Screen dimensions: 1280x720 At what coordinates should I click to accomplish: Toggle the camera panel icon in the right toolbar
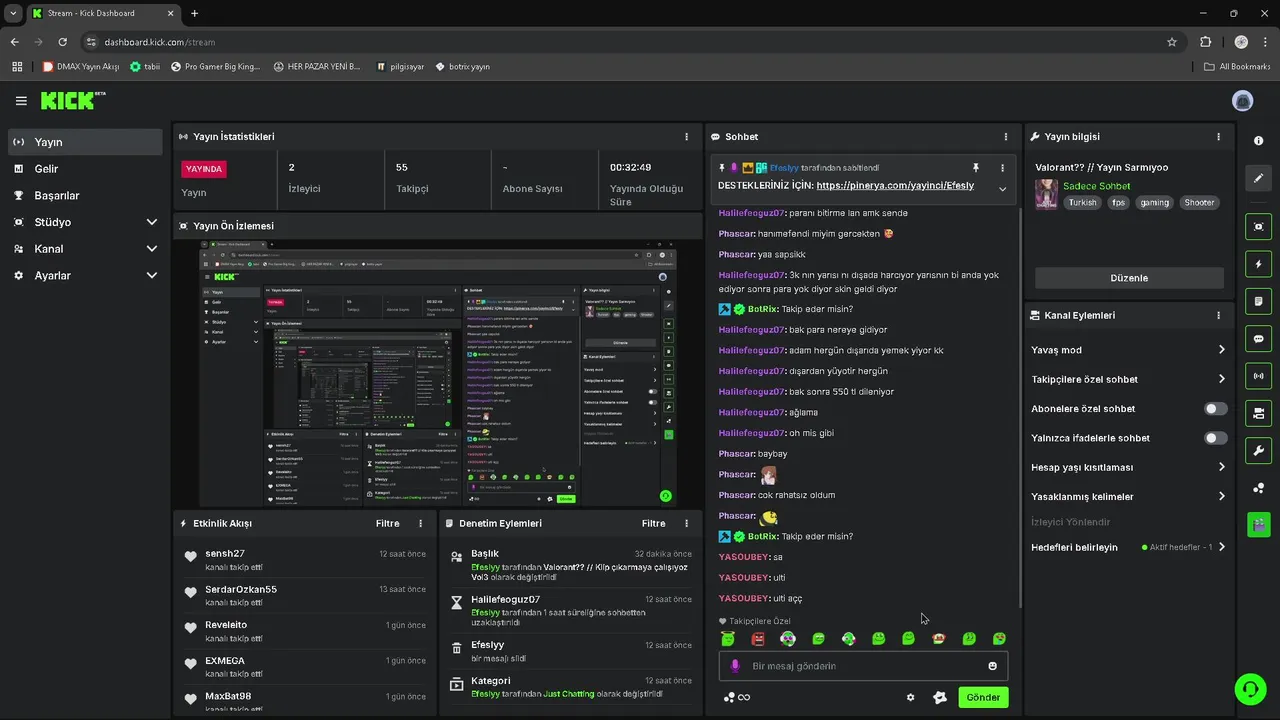coord(1258,413)
